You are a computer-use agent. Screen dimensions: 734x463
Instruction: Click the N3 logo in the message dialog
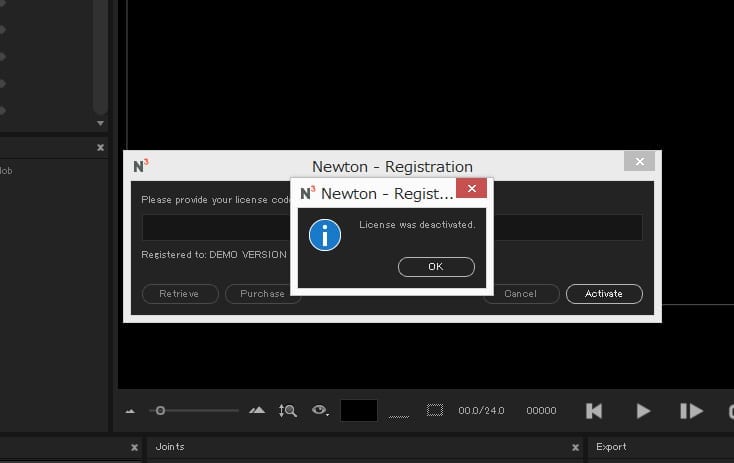click(308, 192)
